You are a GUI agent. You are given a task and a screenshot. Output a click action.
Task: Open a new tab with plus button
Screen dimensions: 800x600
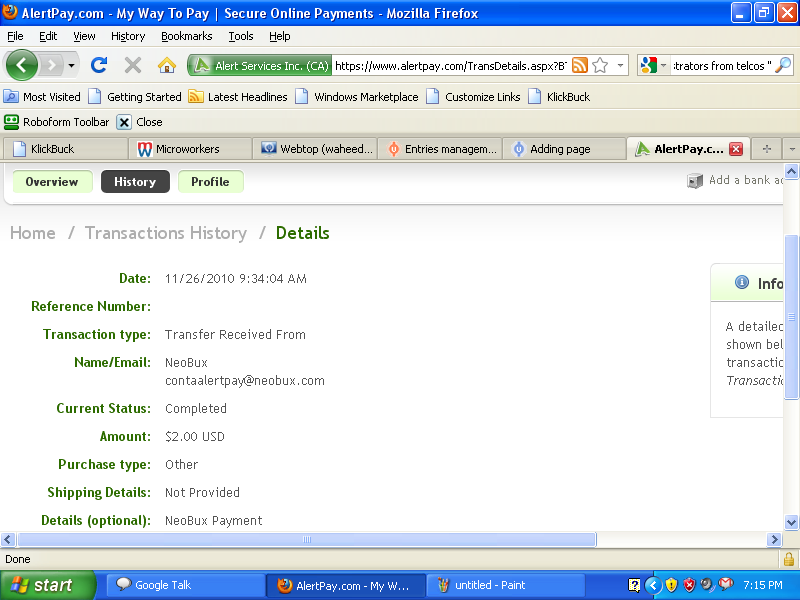[766, 149]
